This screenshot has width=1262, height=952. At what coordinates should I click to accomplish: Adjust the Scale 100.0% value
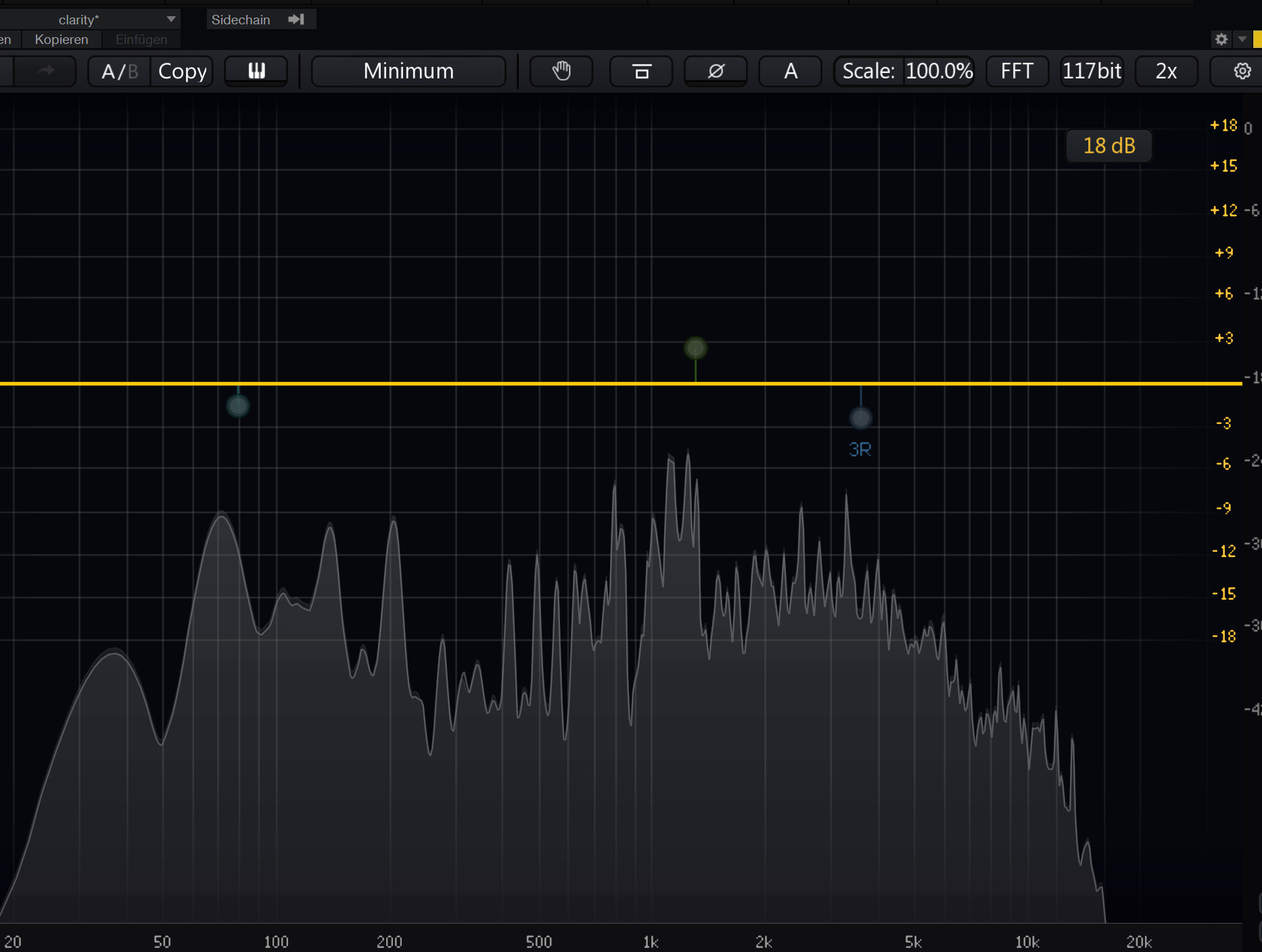[x=939, y=71]
